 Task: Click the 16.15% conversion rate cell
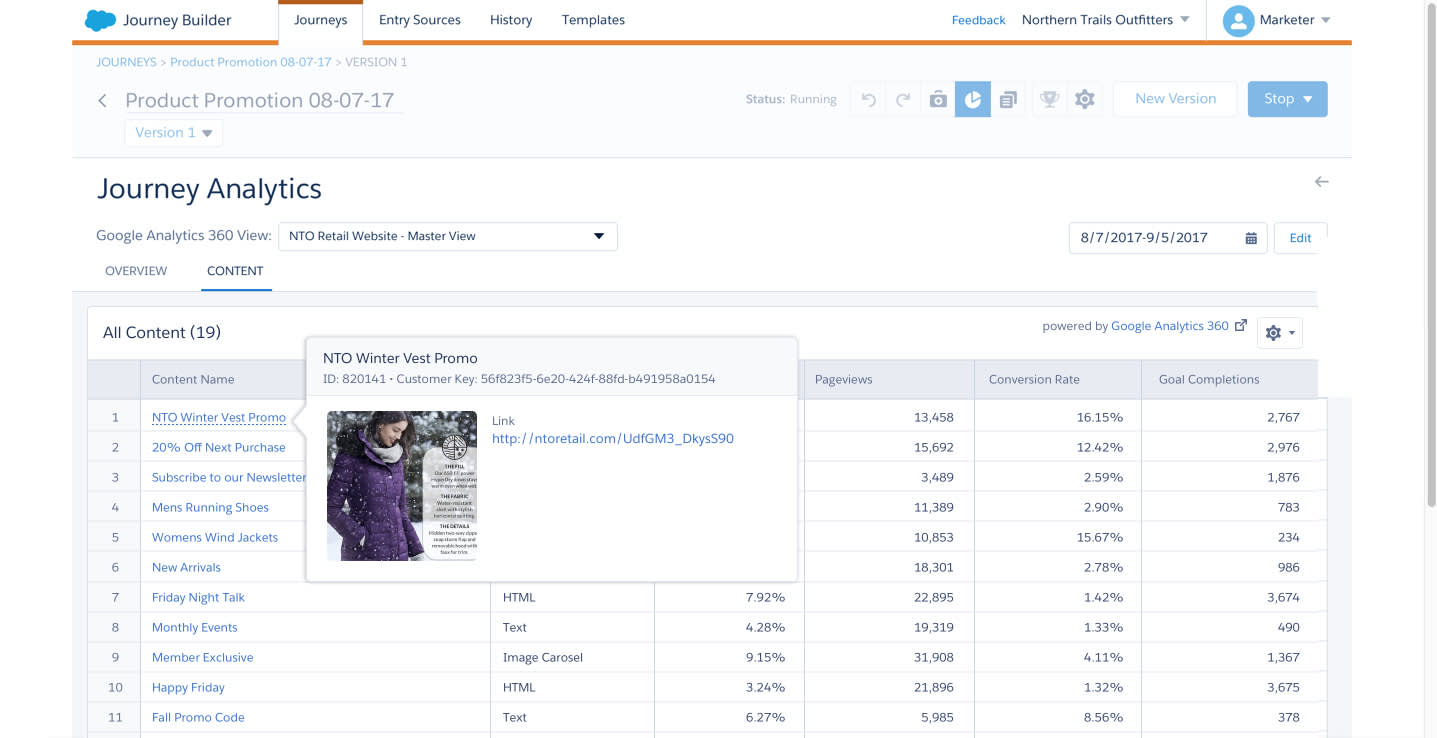(1058, 417)
